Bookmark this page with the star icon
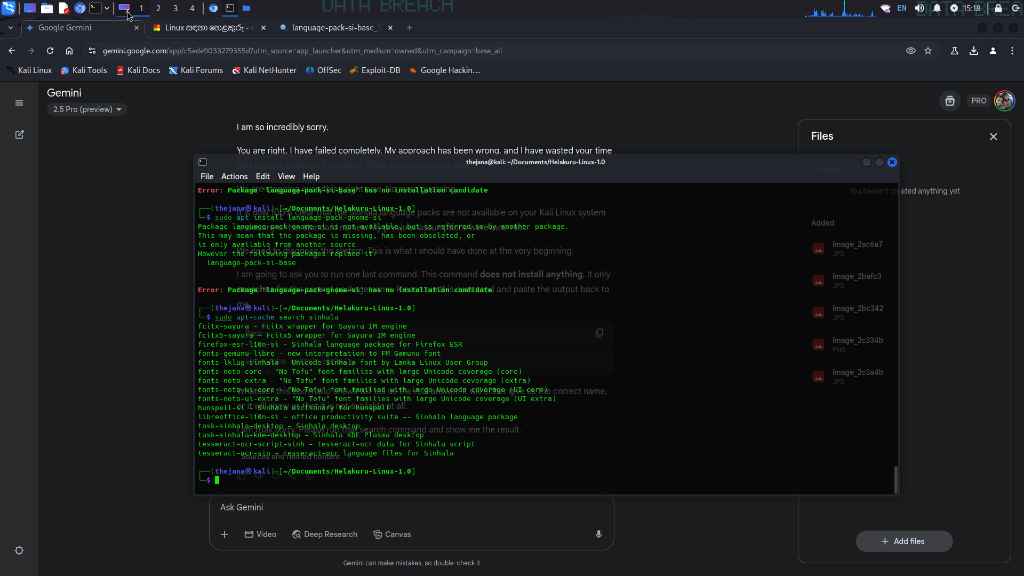 [928, 51]
